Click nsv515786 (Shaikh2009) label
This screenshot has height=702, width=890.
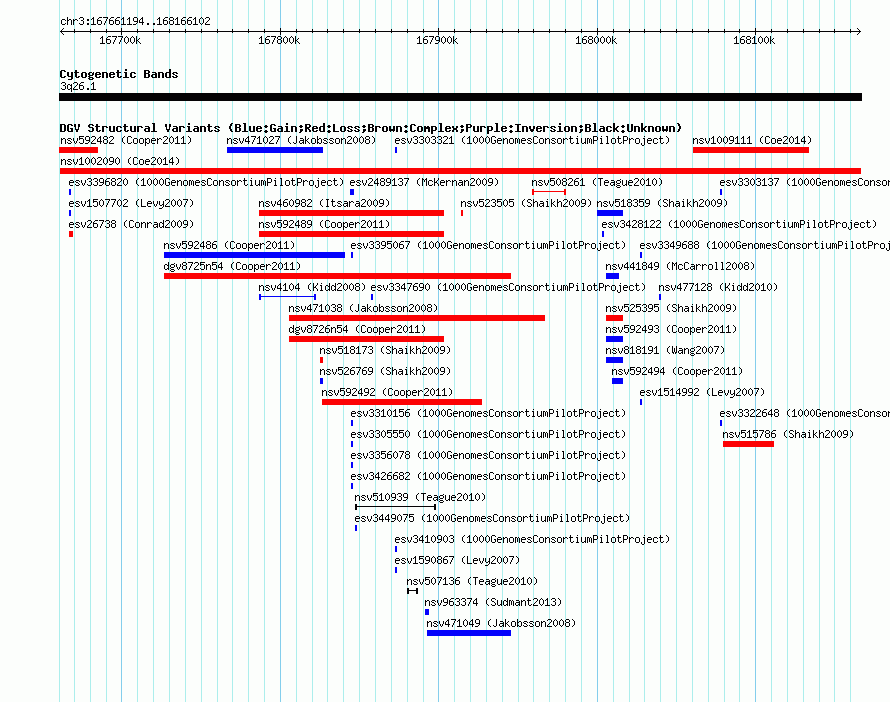[788, 434]
